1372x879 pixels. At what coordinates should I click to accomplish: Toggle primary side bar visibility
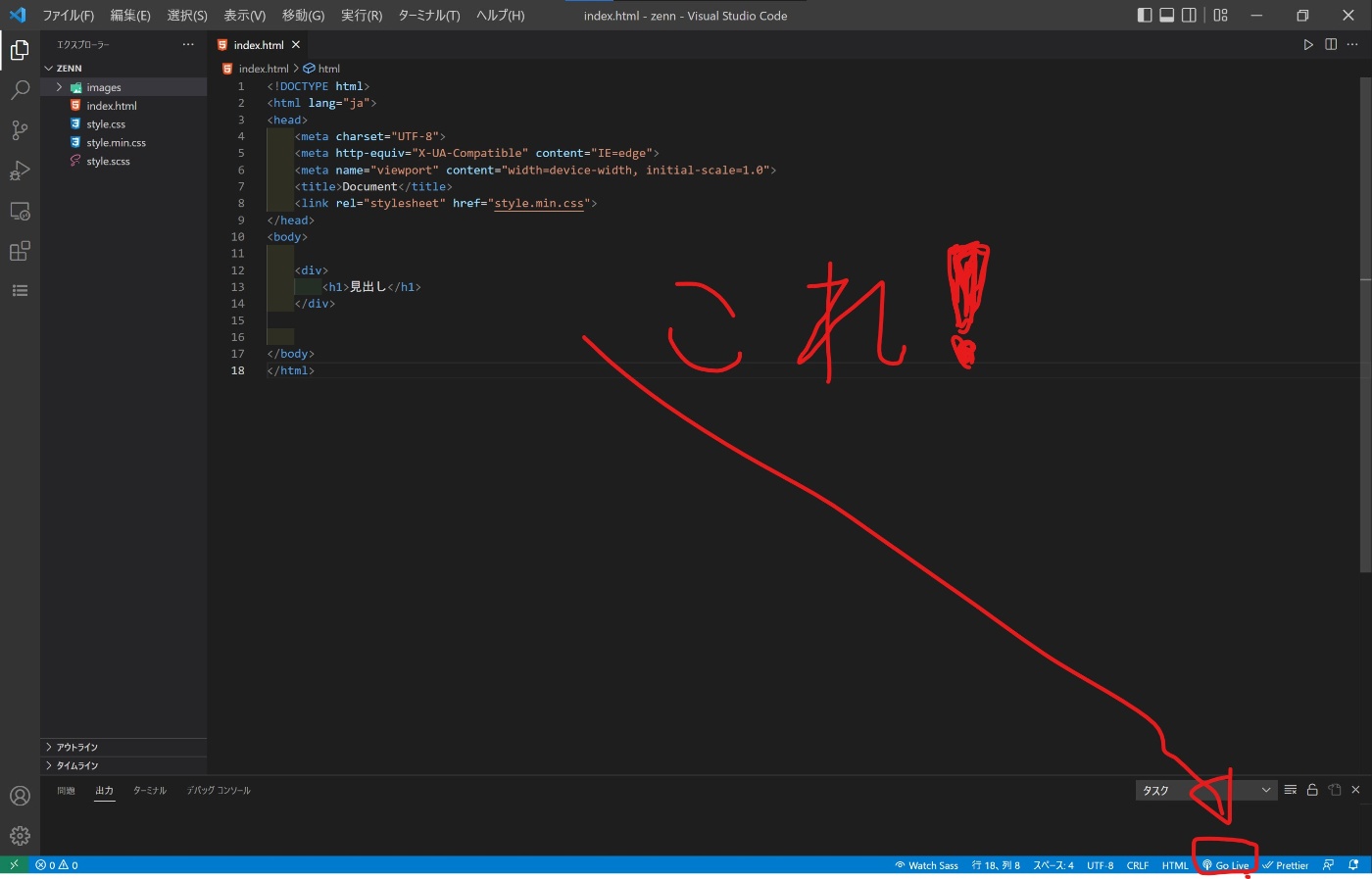click(x=1145, y=16)
